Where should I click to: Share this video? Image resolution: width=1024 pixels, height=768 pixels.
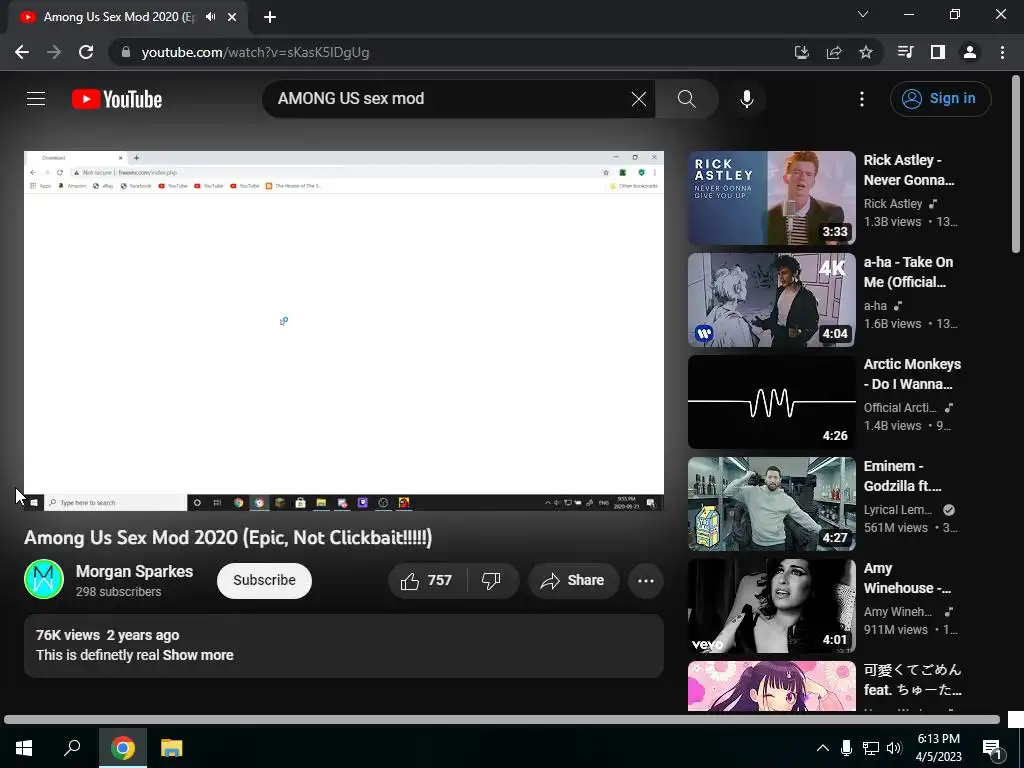click(573, 581)
